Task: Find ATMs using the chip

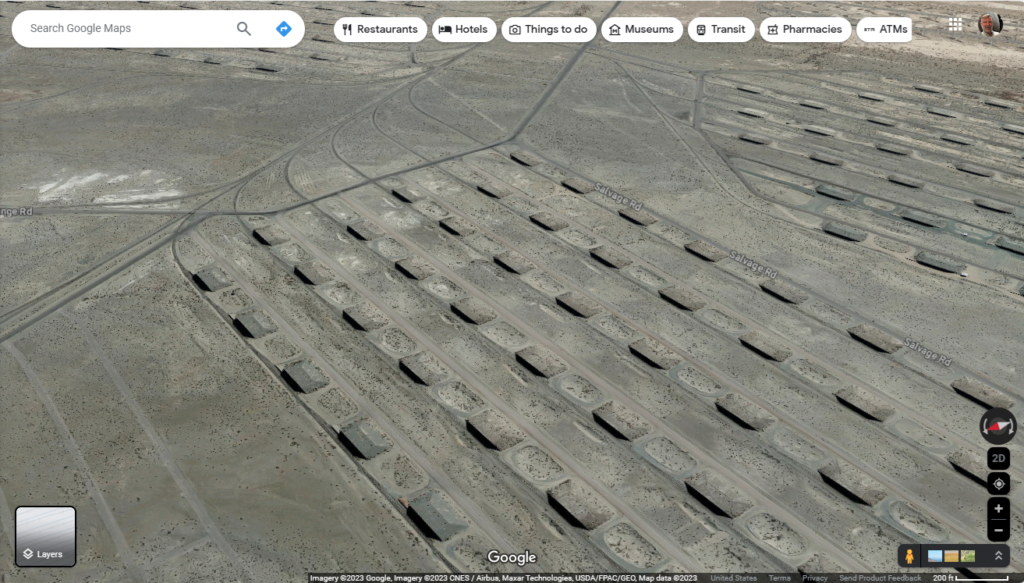Action: point(884,29)
